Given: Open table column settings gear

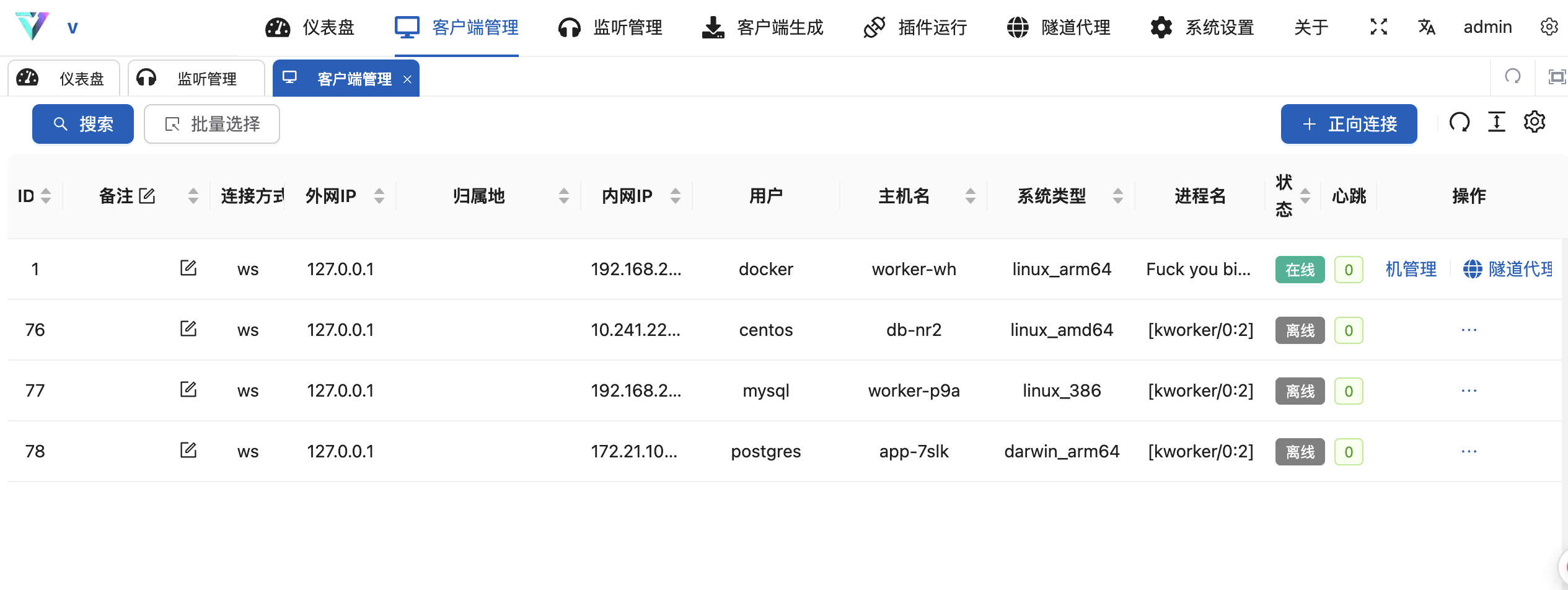Looking at the screenshot, I should [1534, 123].
